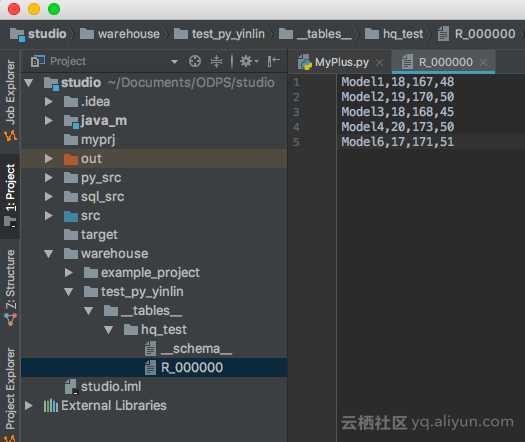Viewport: 525px width, 442px height.
Task: Click hq_test in the breadcrumb bar
Action: click(x=394, y=34)
